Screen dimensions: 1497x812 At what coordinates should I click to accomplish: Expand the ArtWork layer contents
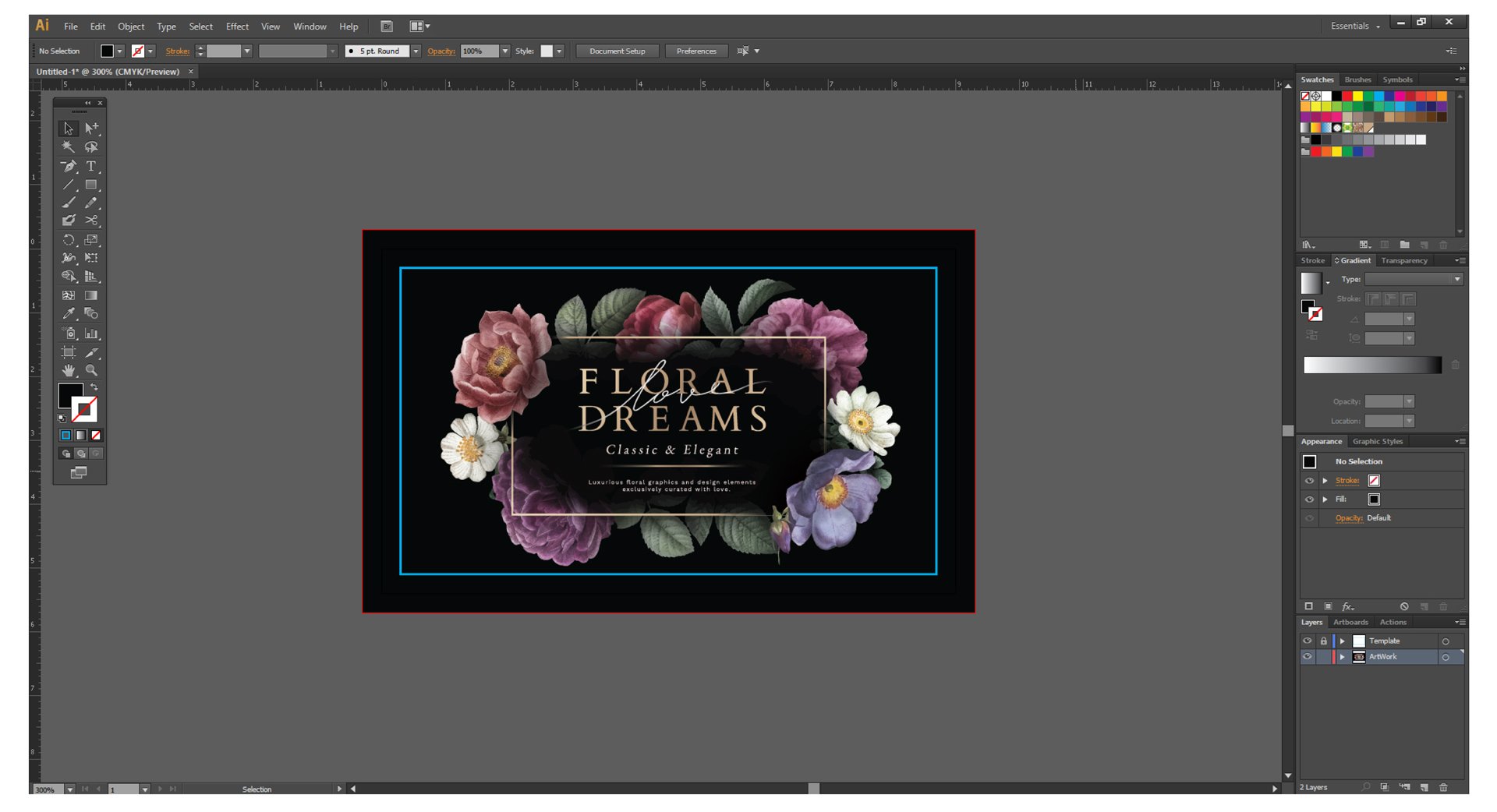(1342, 657)
